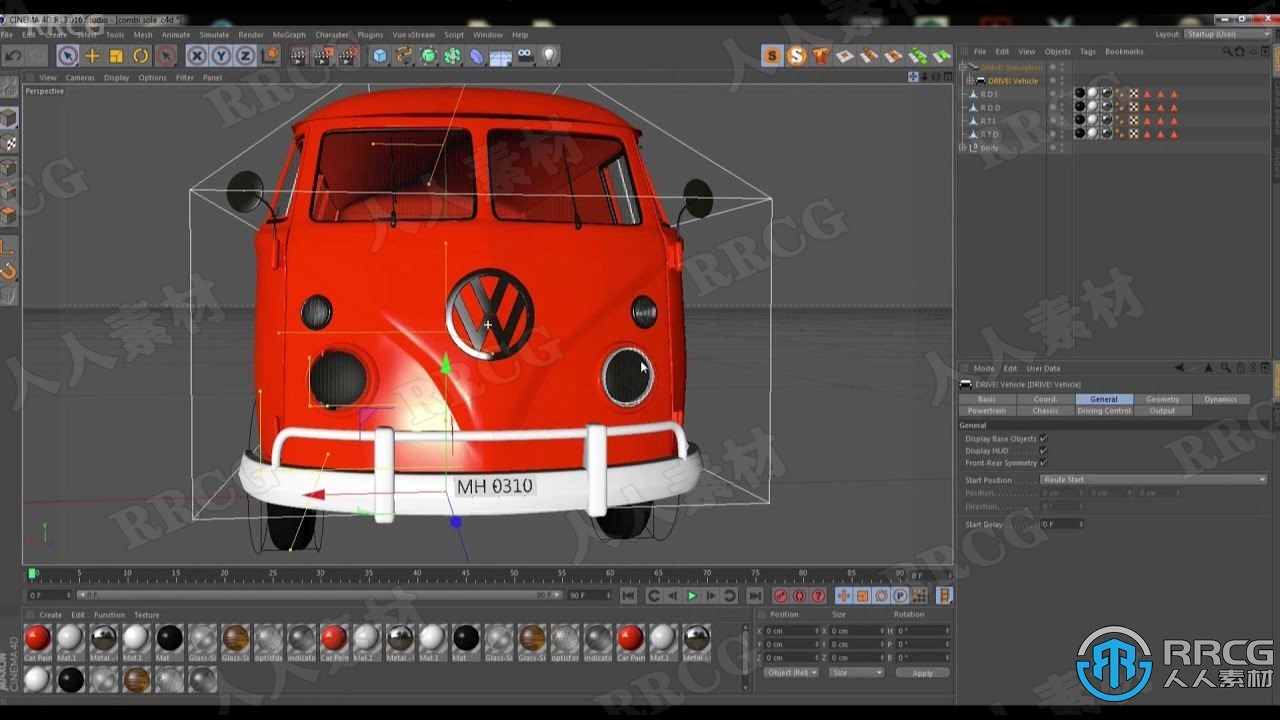
Task: Toggle X axis lock
Action: (x=197, y=56)
